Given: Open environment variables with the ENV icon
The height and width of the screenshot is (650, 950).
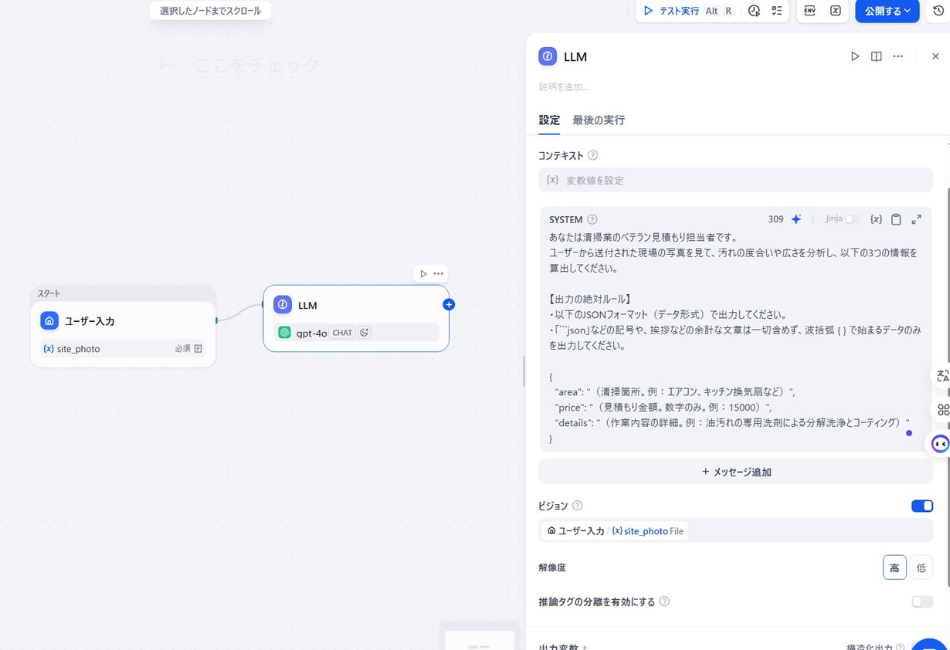Looking at the screenshot, I should tap(809, 11).
